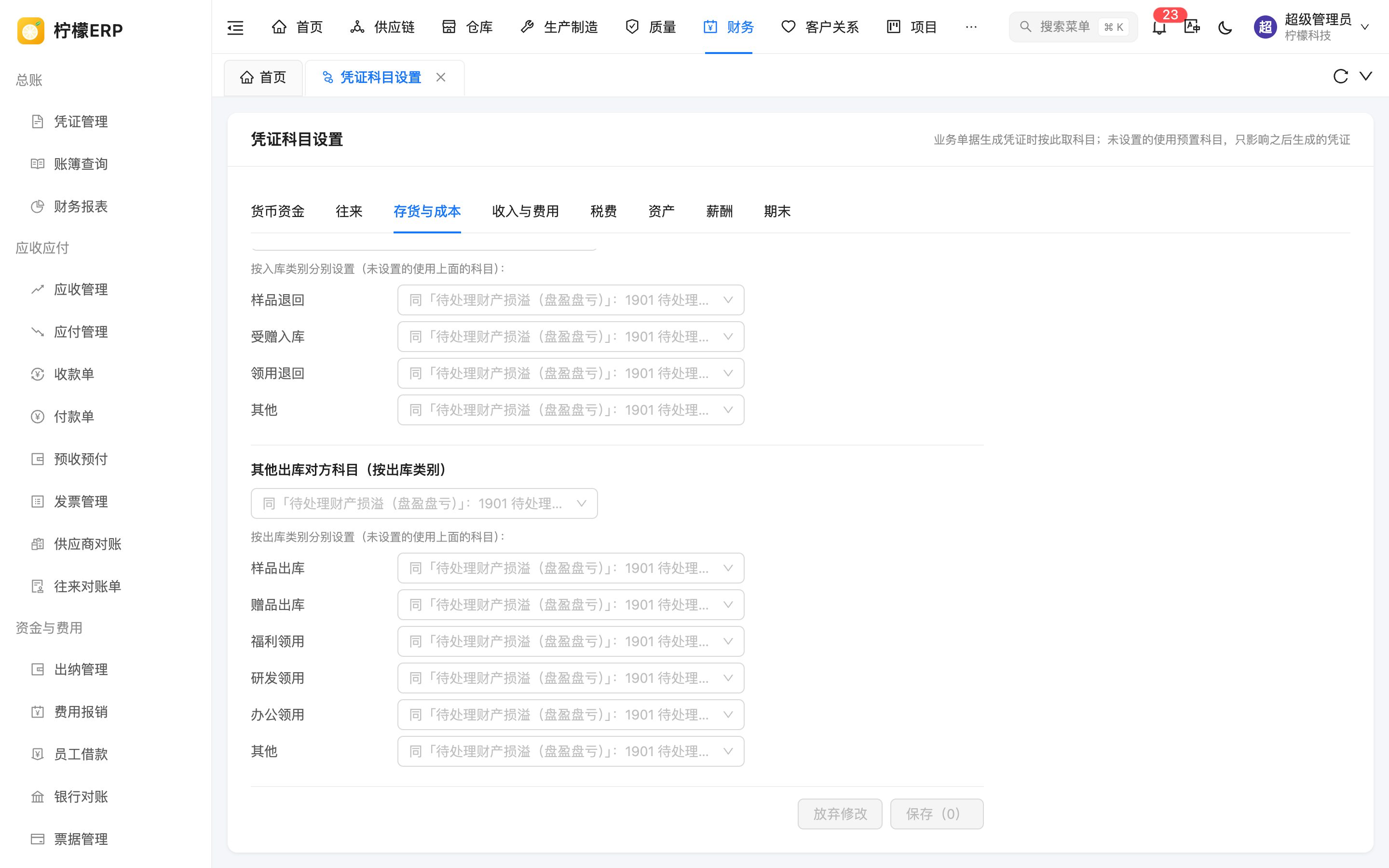Viewport: 1389px width, 868px height.
Task: Open 应付管理 in sidebar
Action: click(81, 332)
